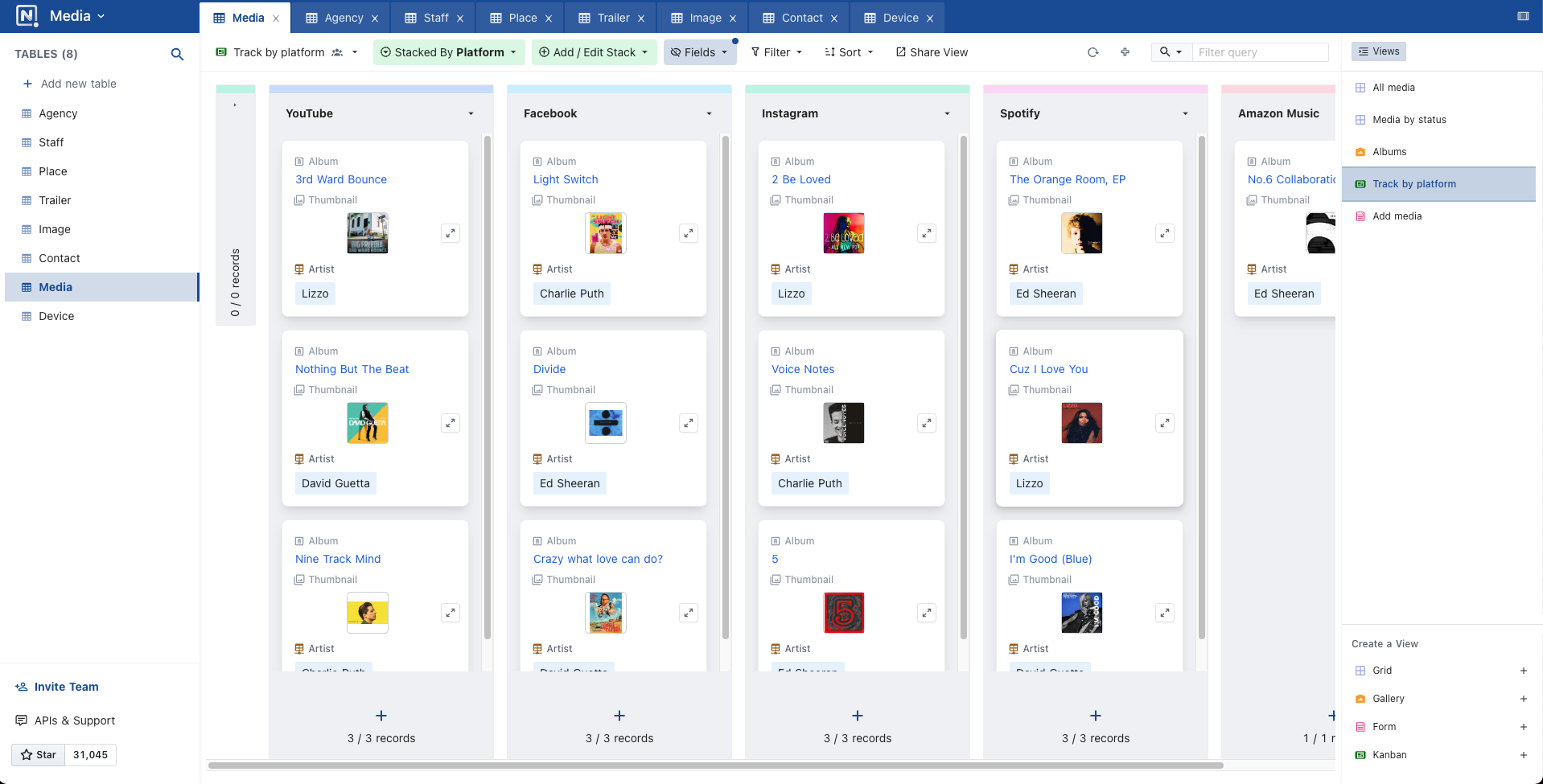Viewport: 1543px width, 784px height.
Task: Add a new Kanban view with plus
Action: coord(1523,755)
